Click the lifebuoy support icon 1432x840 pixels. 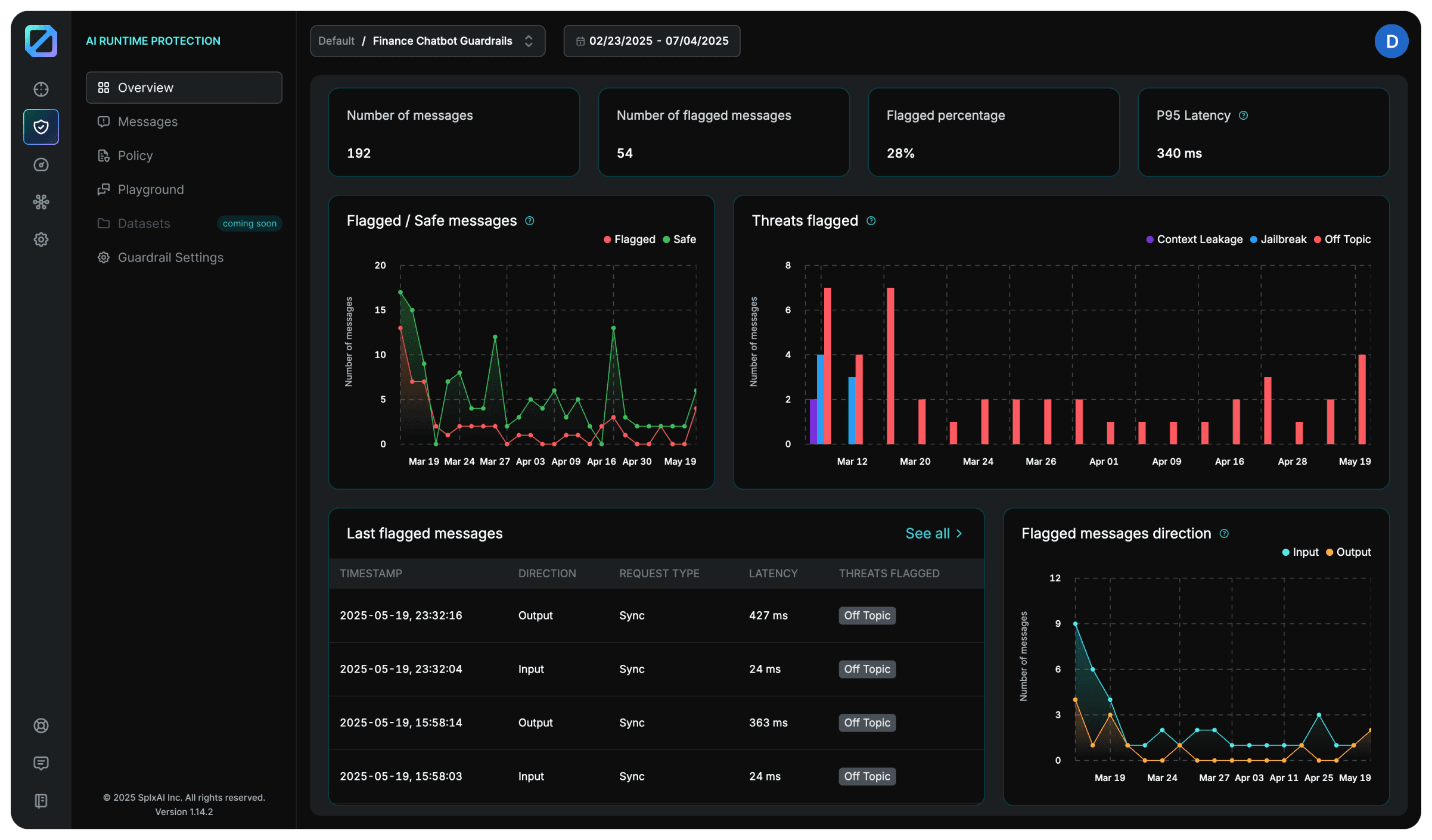coord(41,726)
